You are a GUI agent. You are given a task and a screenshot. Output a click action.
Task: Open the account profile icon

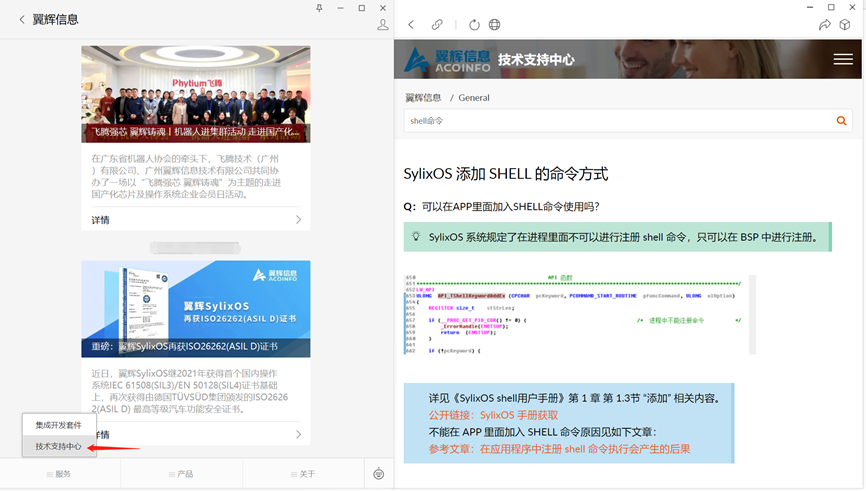click(x=382, y=25)
